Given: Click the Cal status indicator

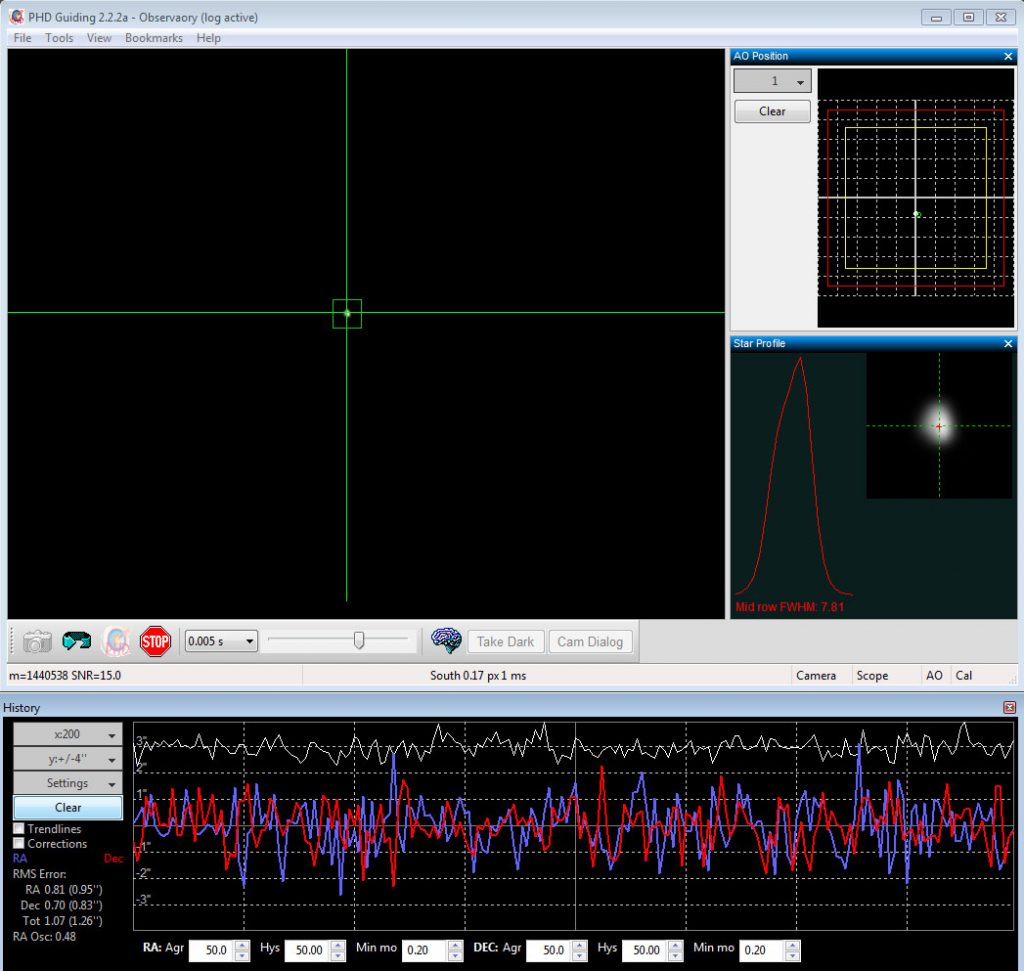Looking at the screenshot, I should tap(966, 676).
